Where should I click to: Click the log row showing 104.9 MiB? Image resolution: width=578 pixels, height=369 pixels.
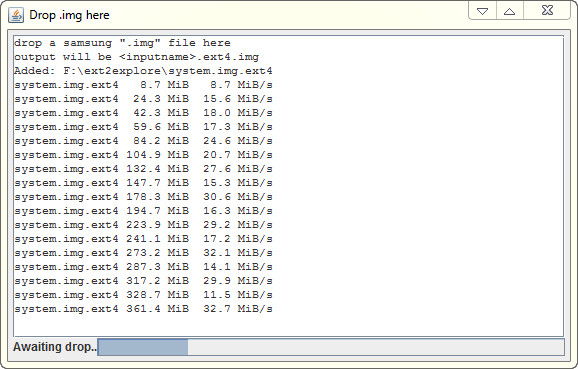coord(143,155)
